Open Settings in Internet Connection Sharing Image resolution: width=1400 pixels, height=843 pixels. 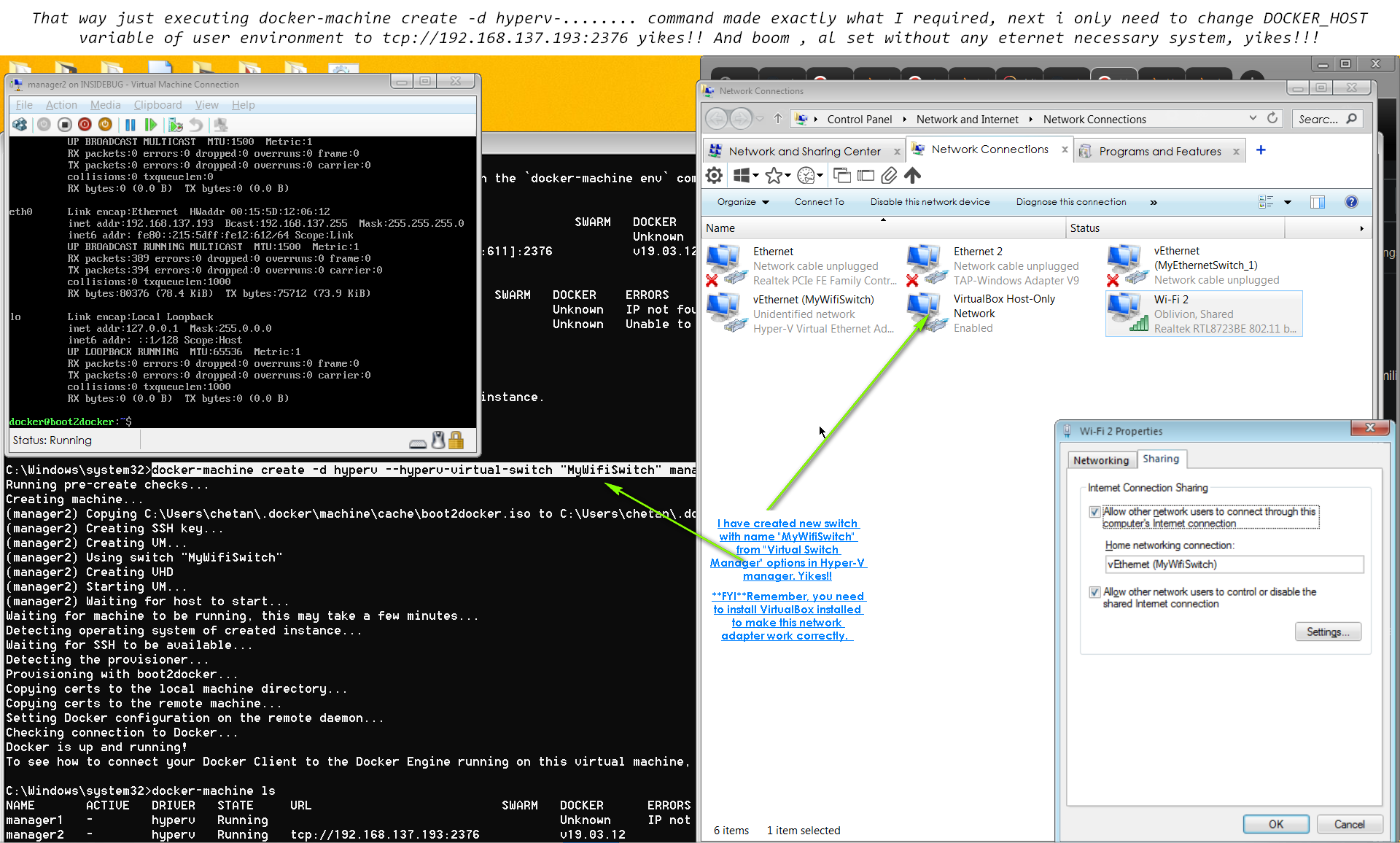(1328, 632)
